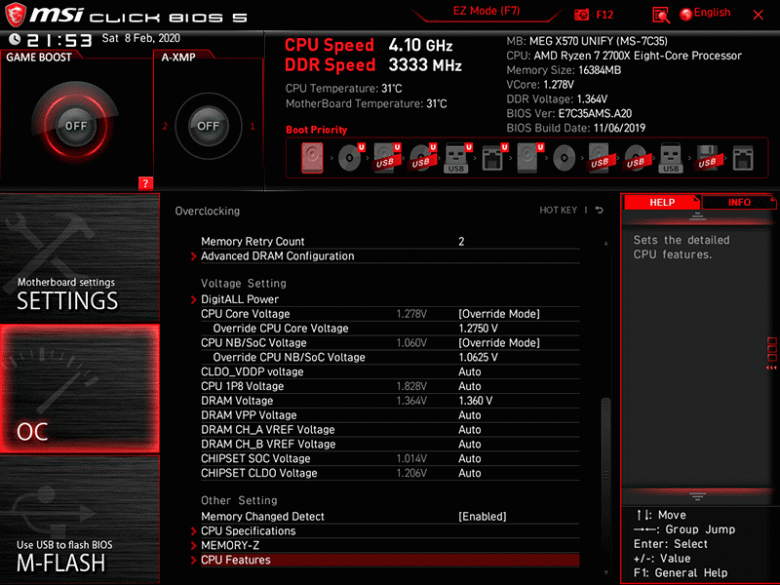Edit the DRAM Voltage 1.360 V field
The width and height of the screenshot is (780, 585).
pyautogui.click(x=475, y=400)
